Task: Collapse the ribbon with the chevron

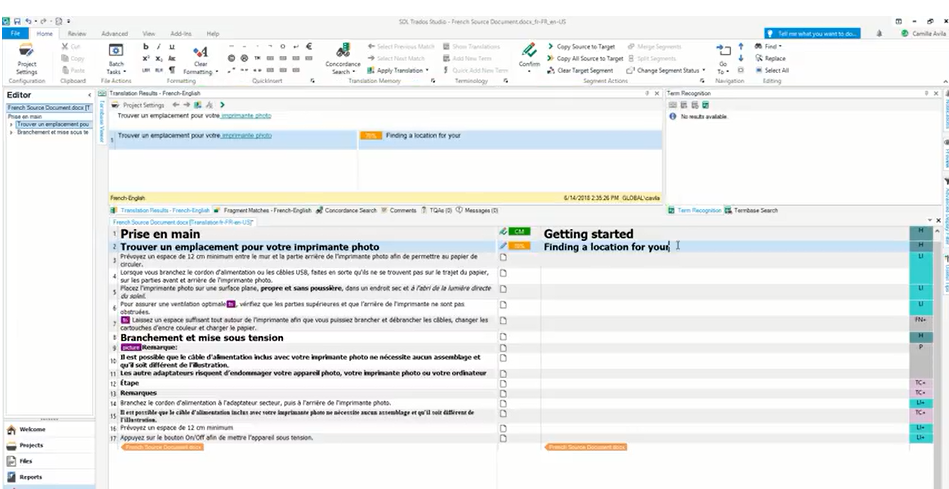Action: pos(945,81)
